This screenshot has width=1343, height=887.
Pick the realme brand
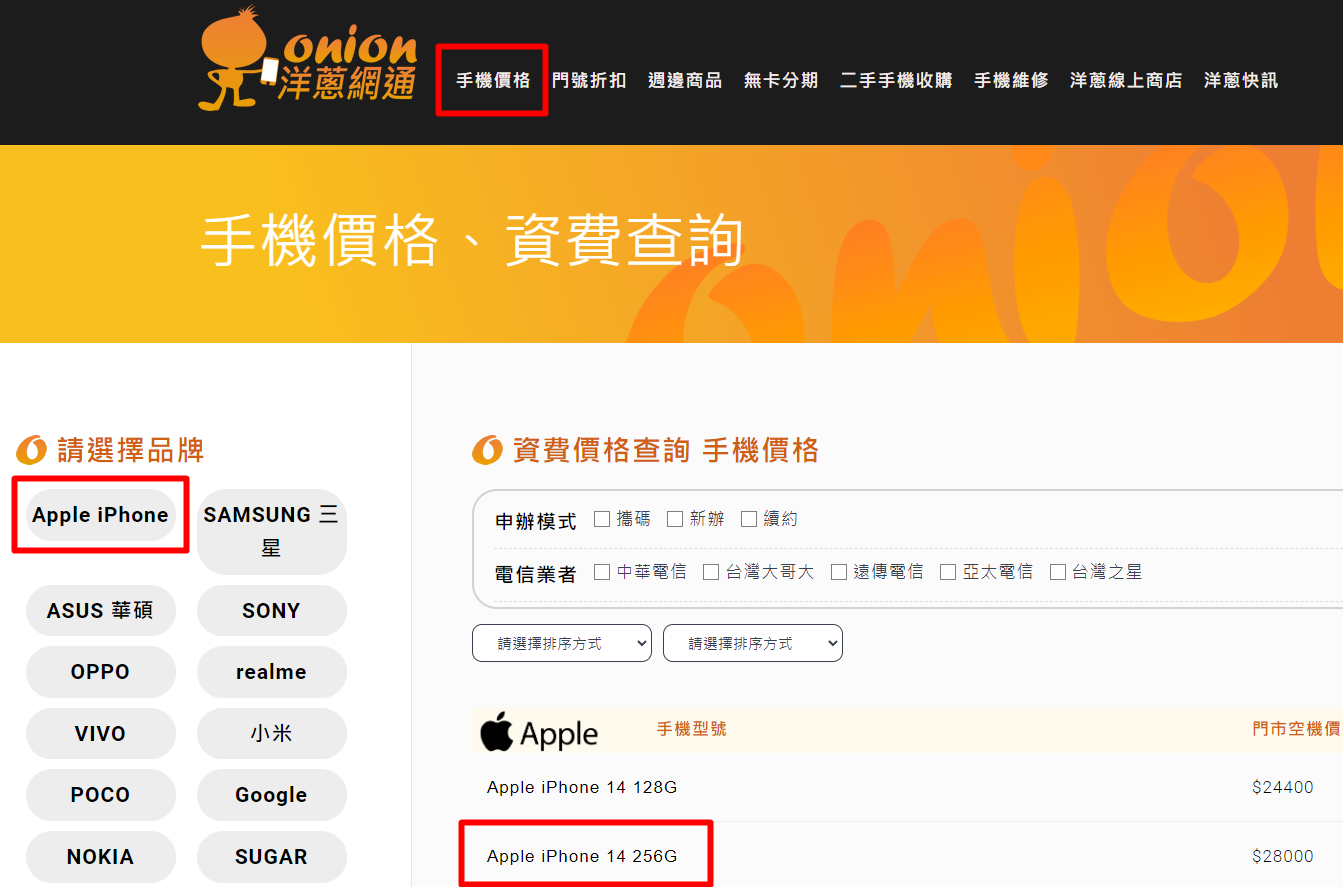[271, 672]
